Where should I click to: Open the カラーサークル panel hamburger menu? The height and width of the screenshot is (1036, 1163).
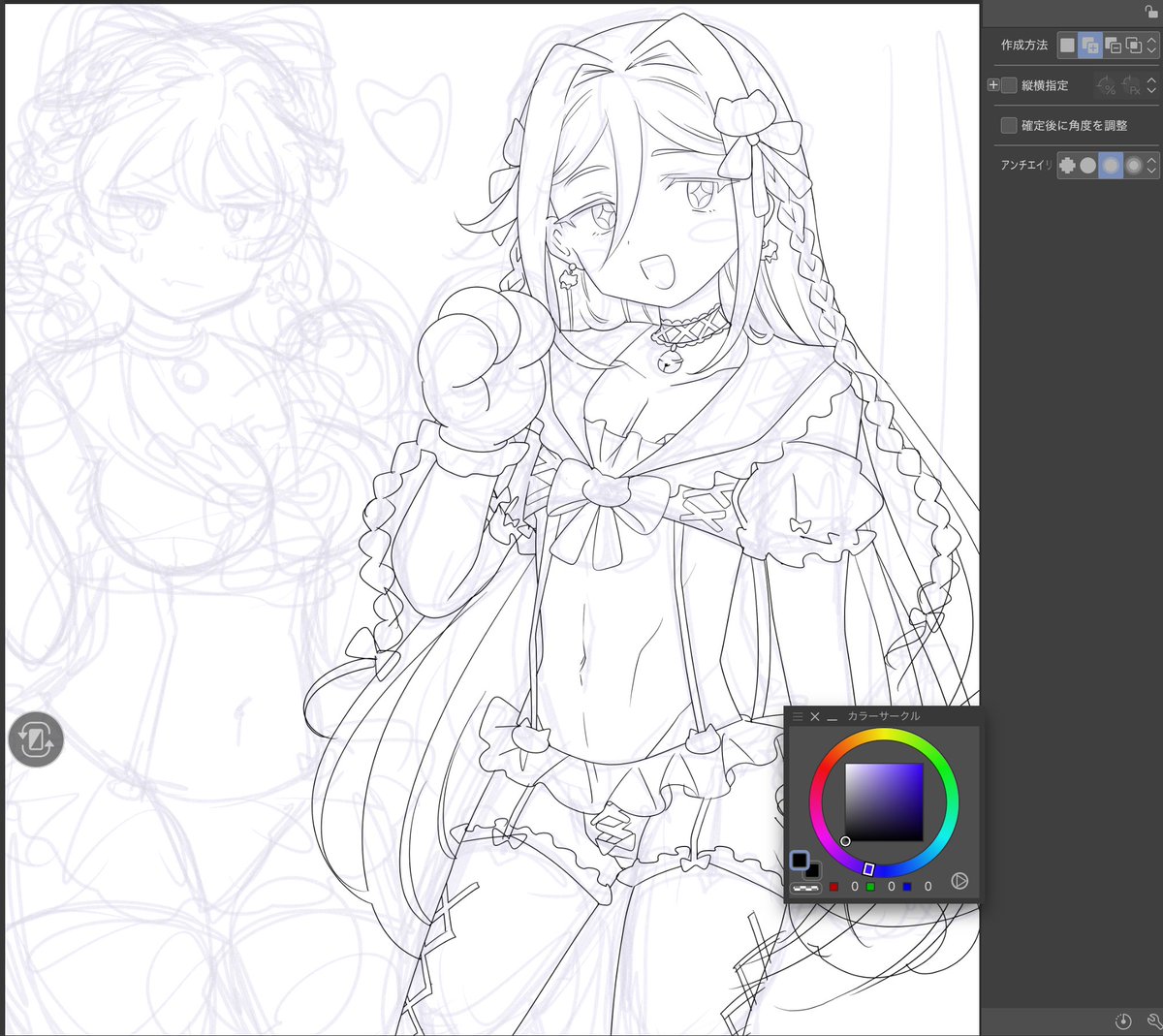point(798,716)
